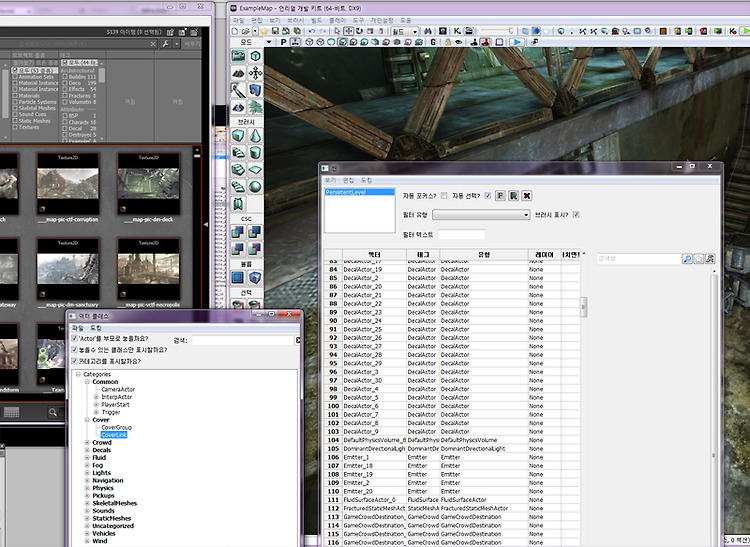Toggle the Textures filter checkbox
This screenshot has width=750, height=547.
(x=15, y=127)
